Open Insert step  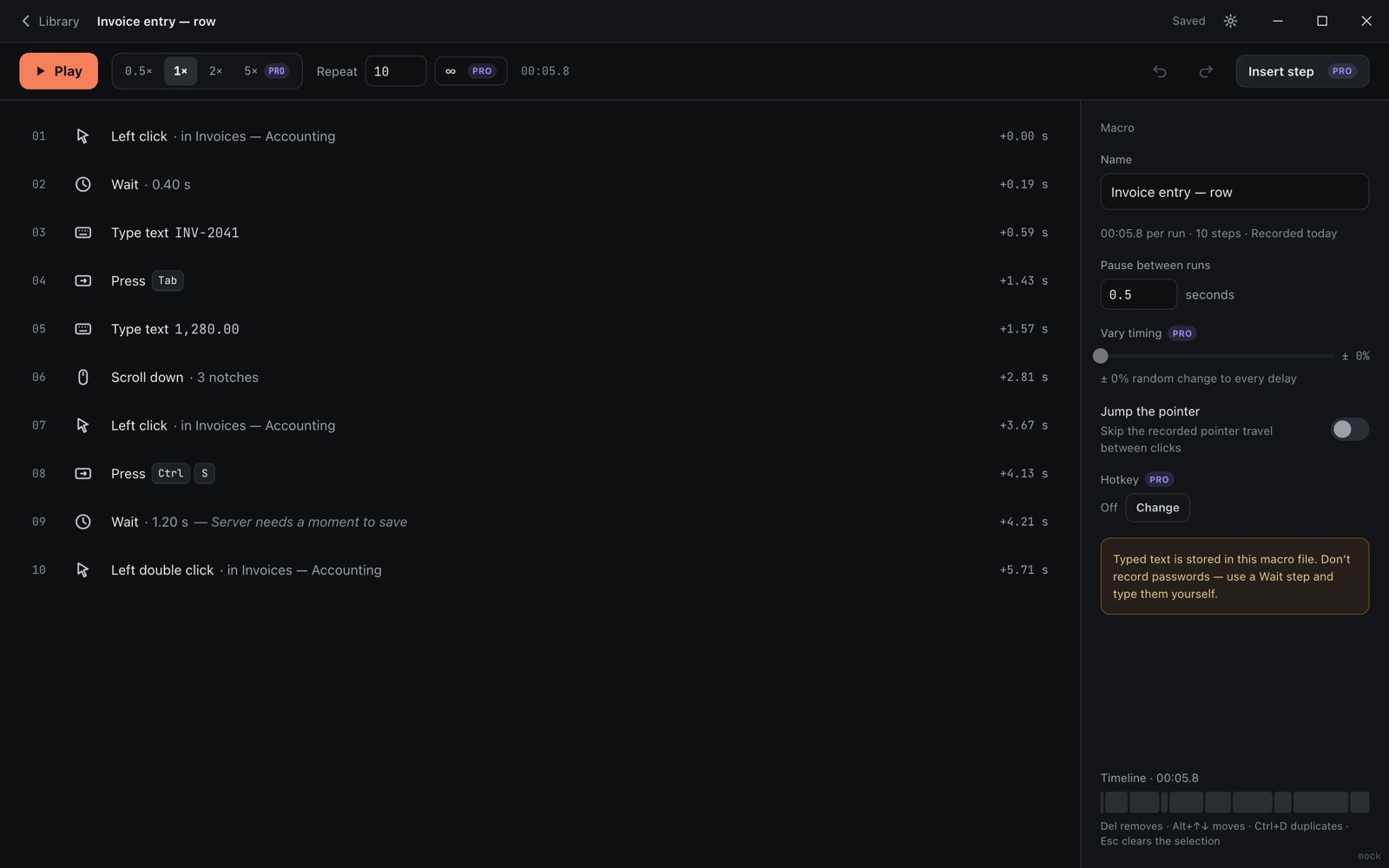[x=1302, y=71]
